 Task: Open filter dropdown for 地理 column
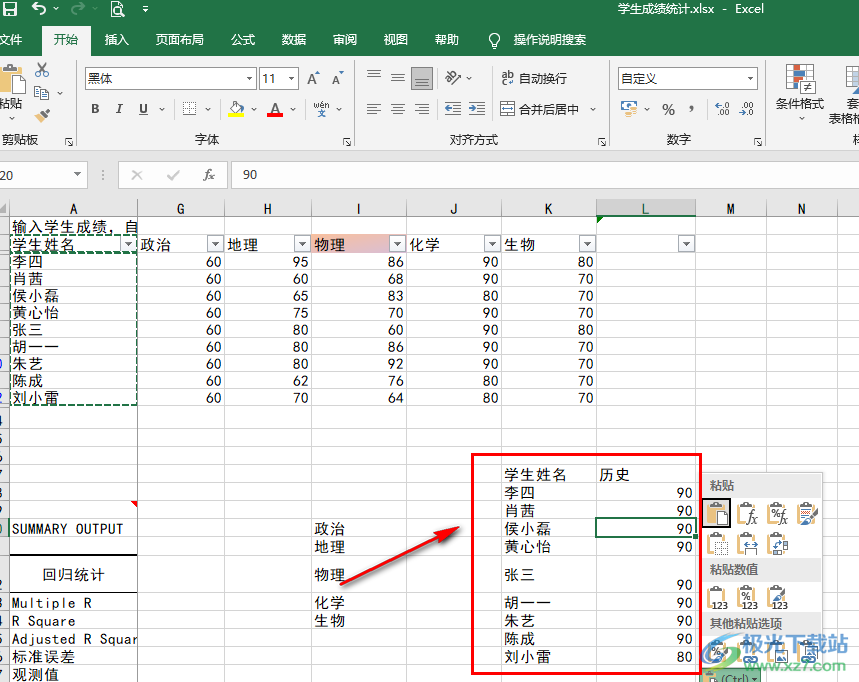(302, 244)
